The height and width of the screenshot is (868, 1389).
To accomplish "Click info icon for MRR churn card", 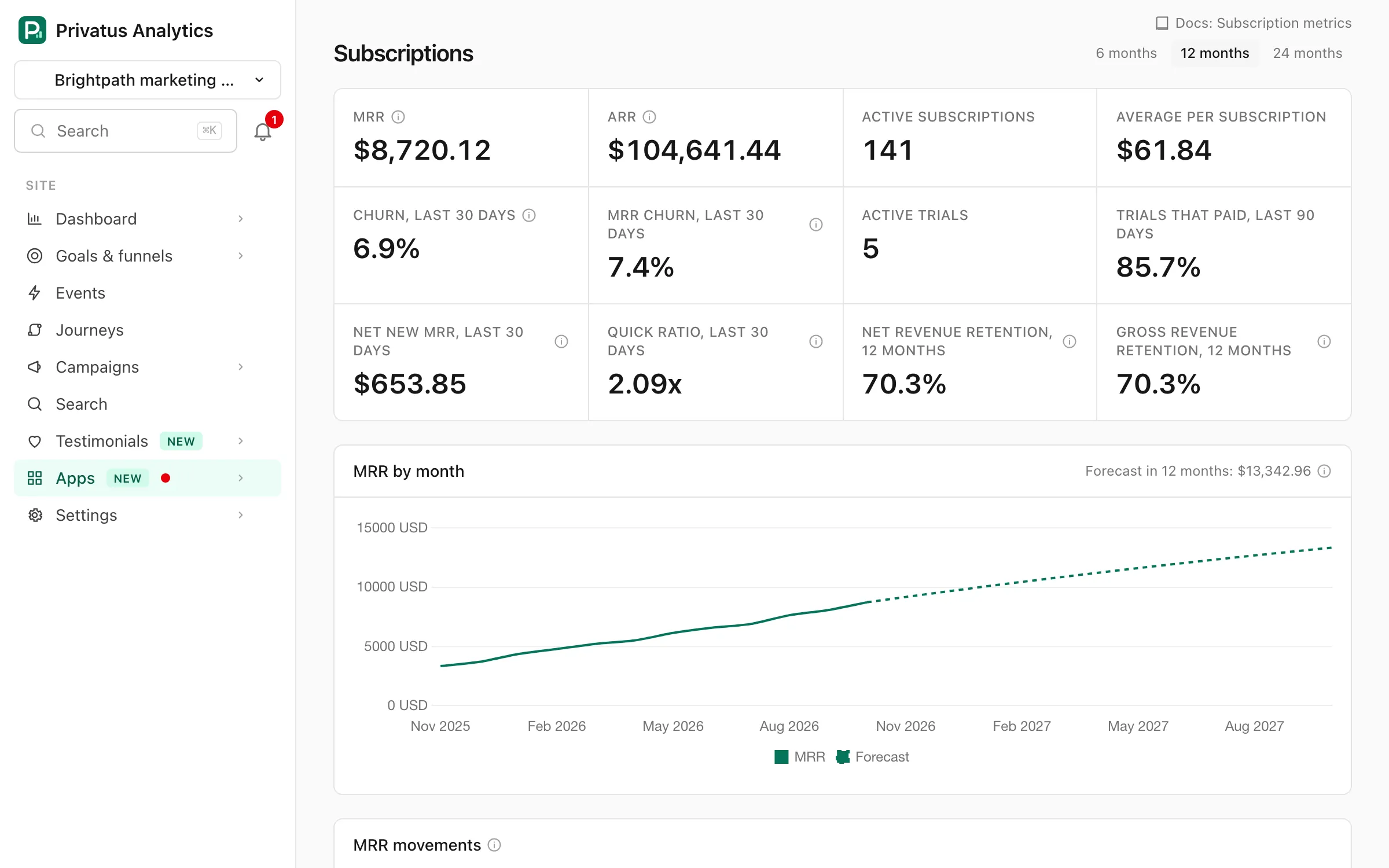I will pos(816,225).
